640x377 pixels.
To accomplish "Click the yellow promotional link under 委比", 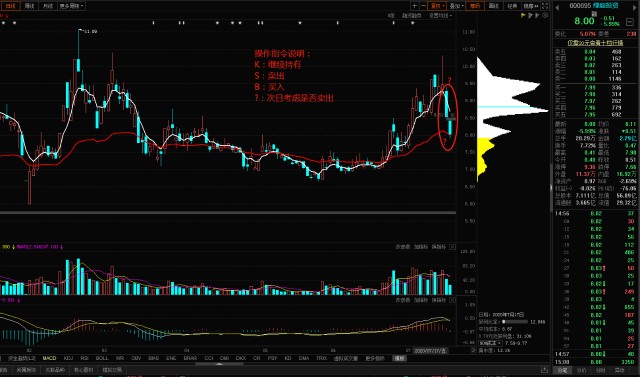I will click(x=596, y=43).
